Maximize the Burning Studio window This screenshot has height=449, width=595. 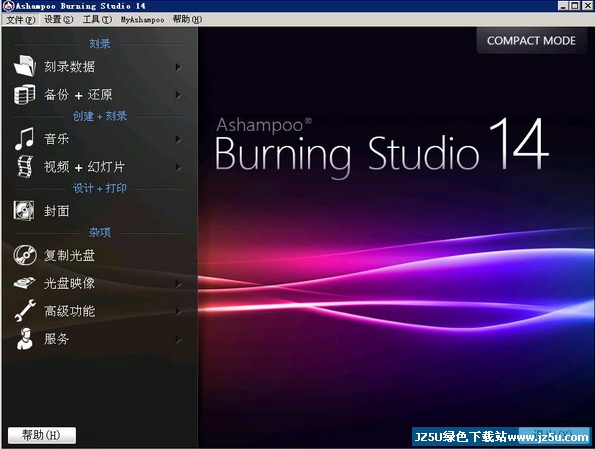pyautogui.click(x=574, y=6)
